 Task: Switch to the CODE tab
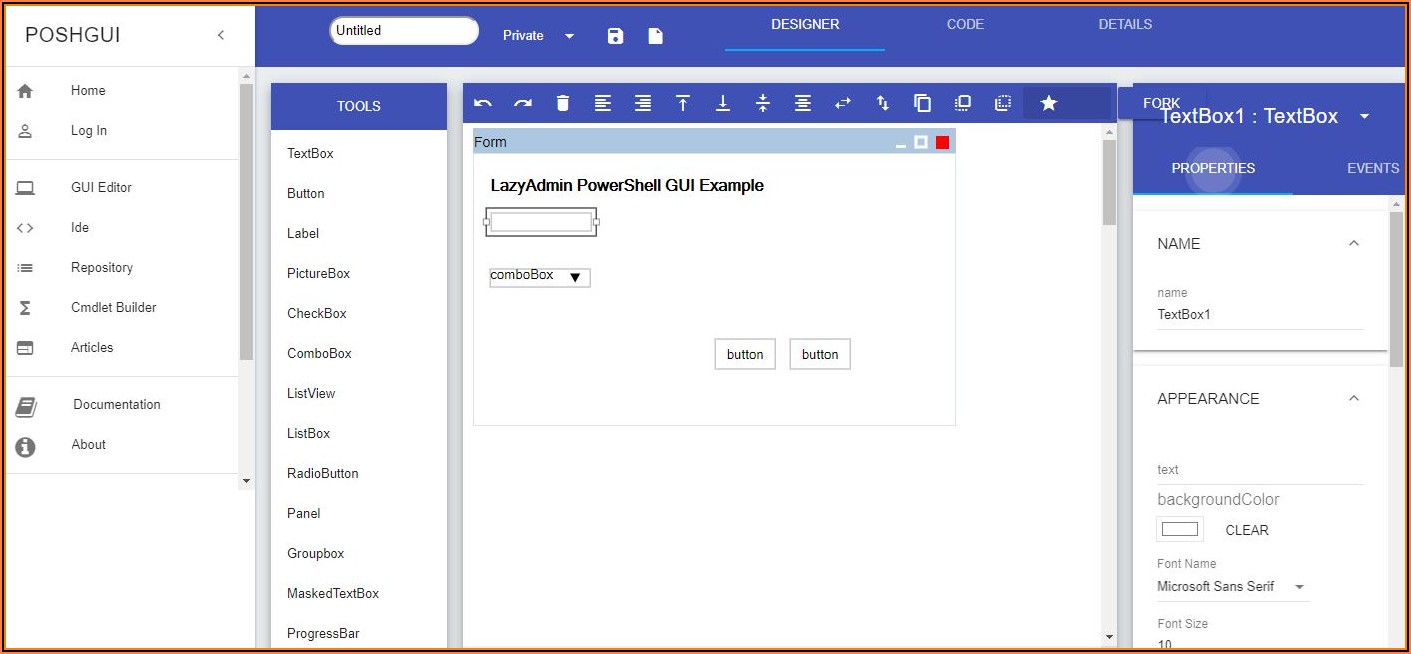click(965, 25)
